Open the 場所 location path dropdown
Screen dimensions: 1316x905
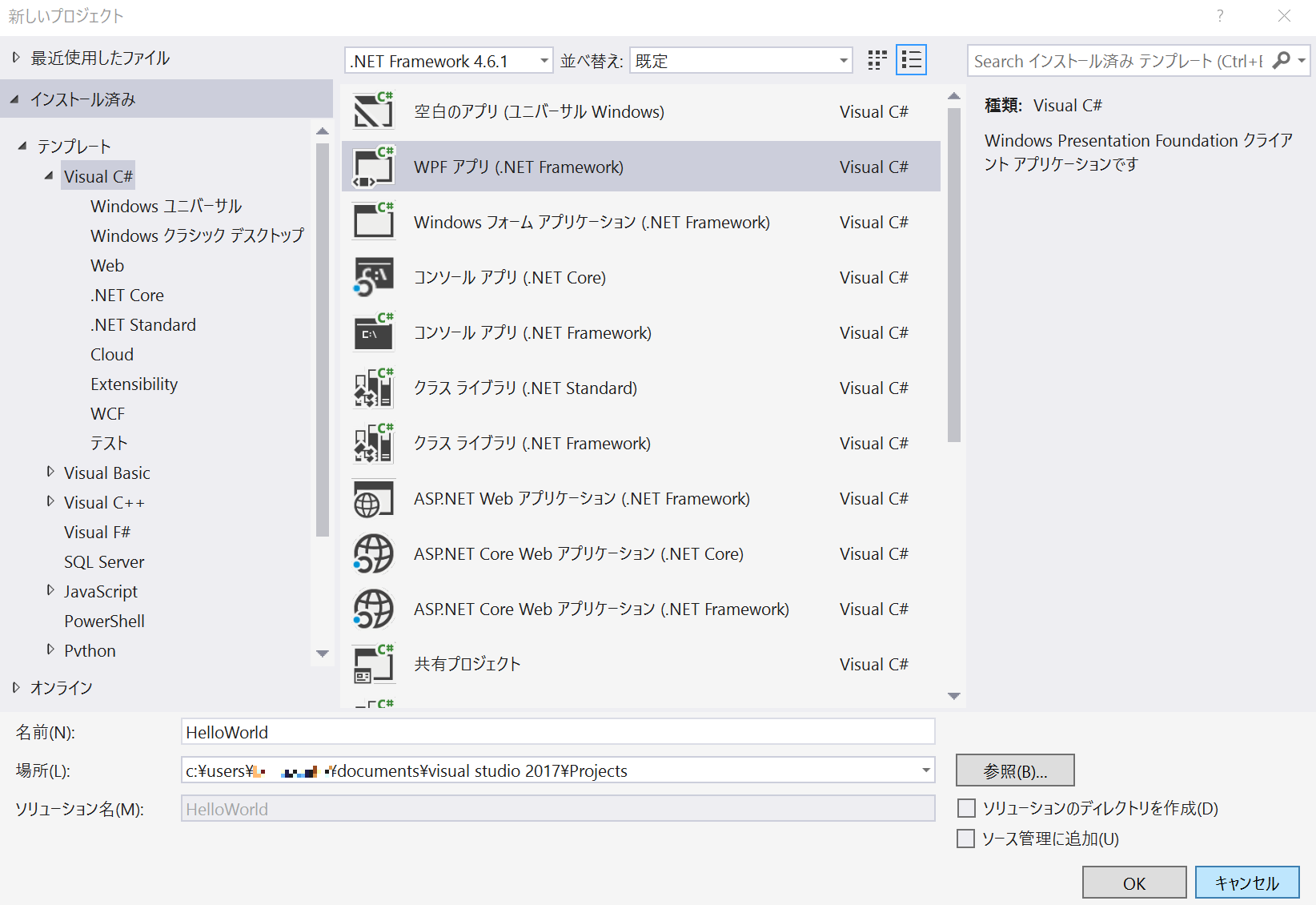click(x=926, y=770)
